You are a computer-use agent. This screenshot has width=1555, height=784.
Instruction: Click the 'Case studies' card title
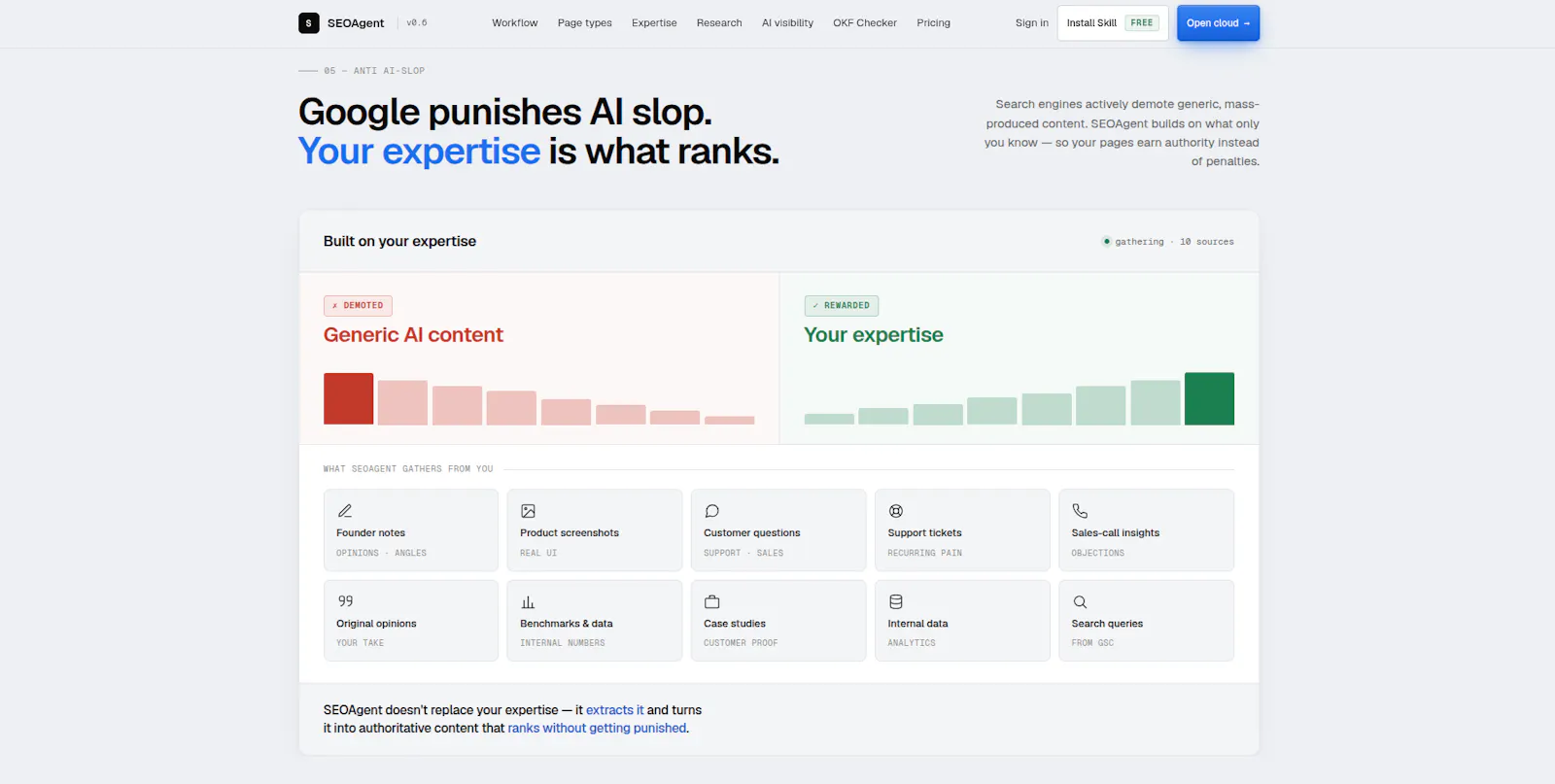pos(735,624)
